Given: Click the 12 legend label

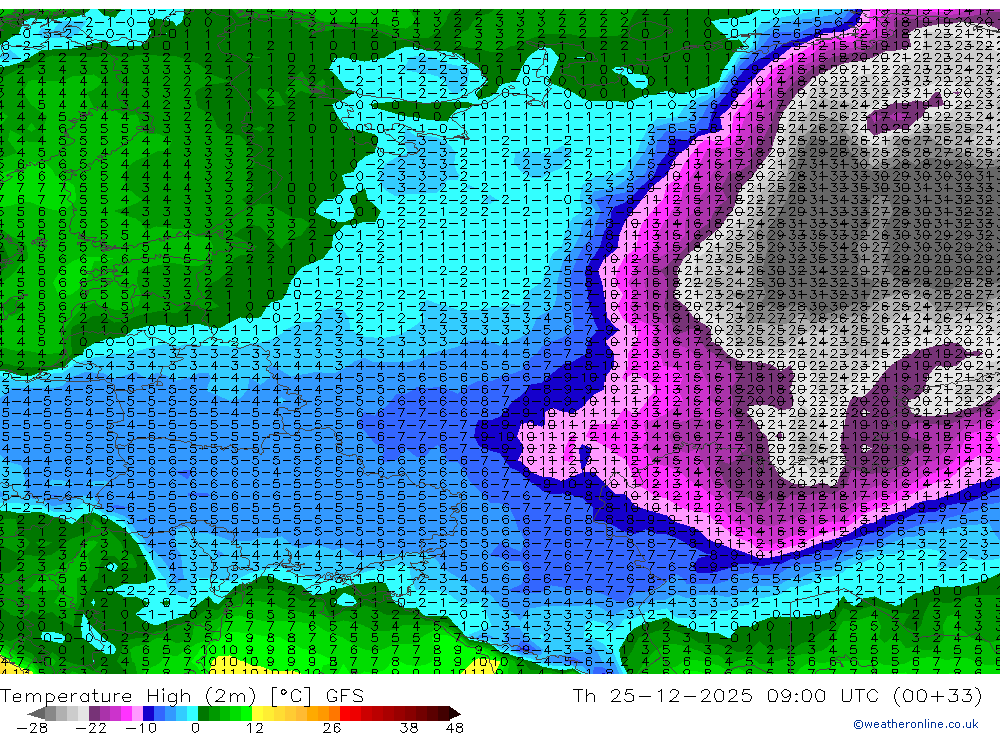Looking at the screenshot, I should 254,727.
